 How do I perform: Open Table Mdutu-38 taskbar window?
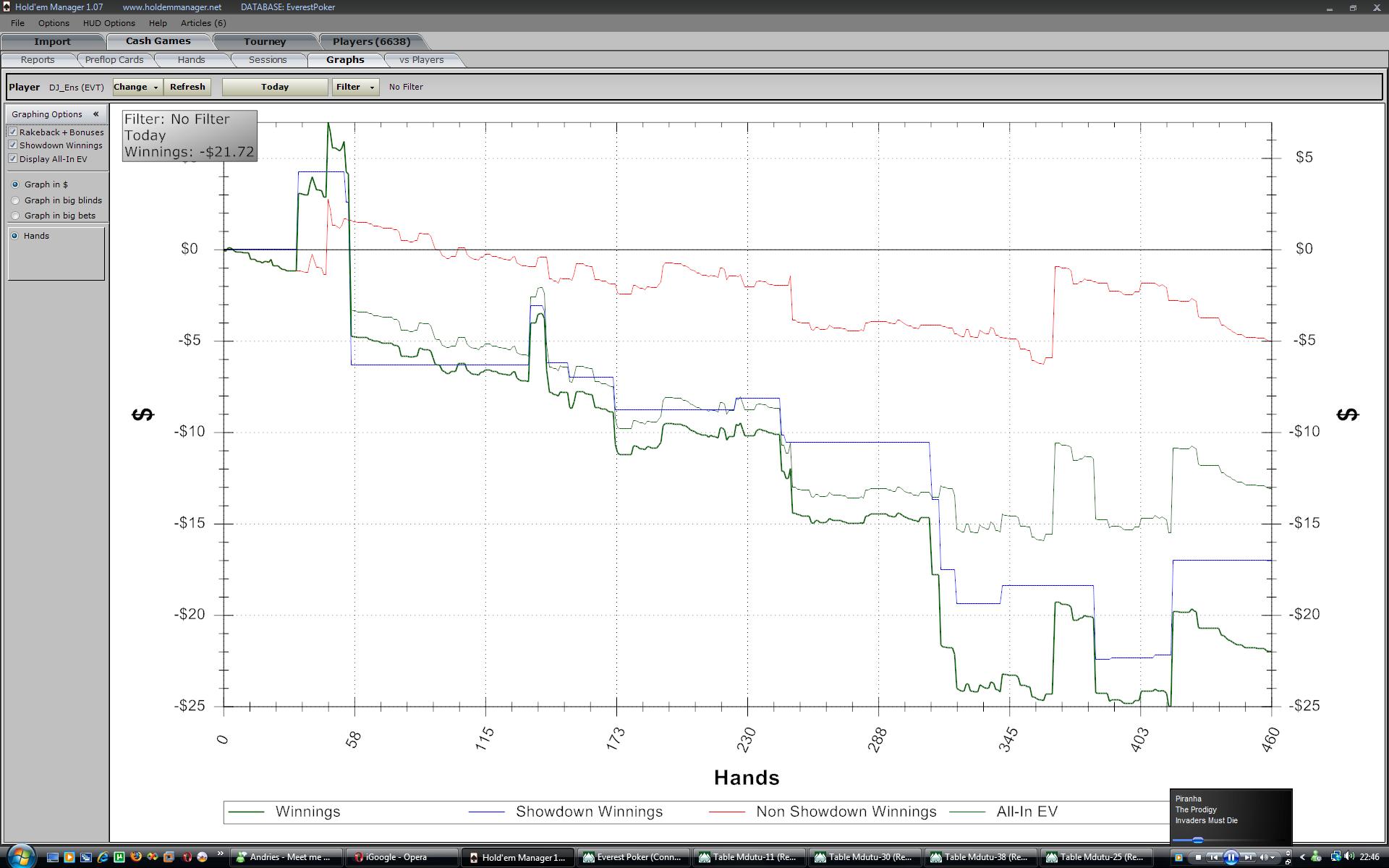tap(980, 857)
